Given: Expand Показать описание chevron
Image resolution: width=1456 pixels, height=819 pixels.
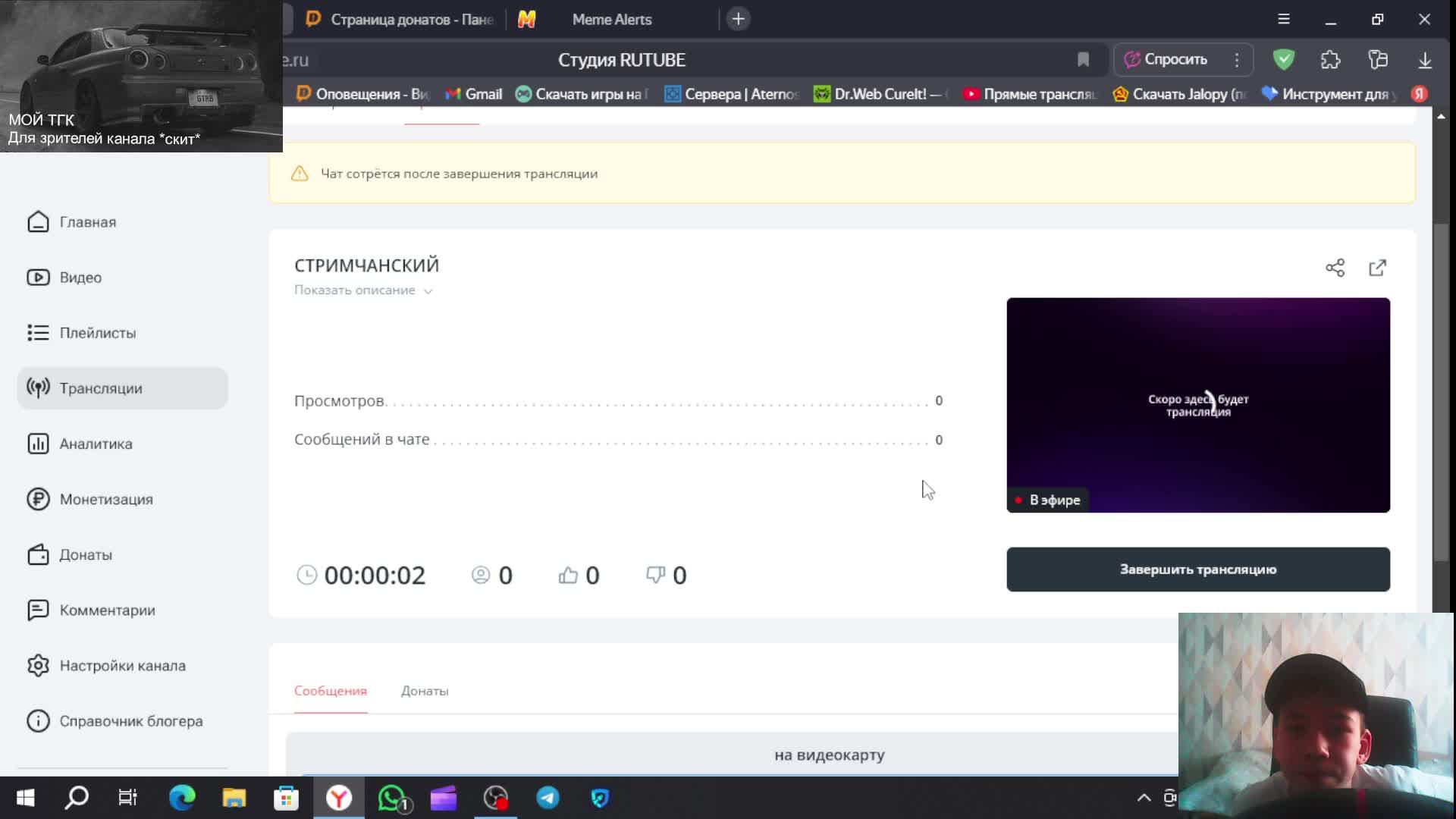Looking at the screenshot, I should 428,291.
